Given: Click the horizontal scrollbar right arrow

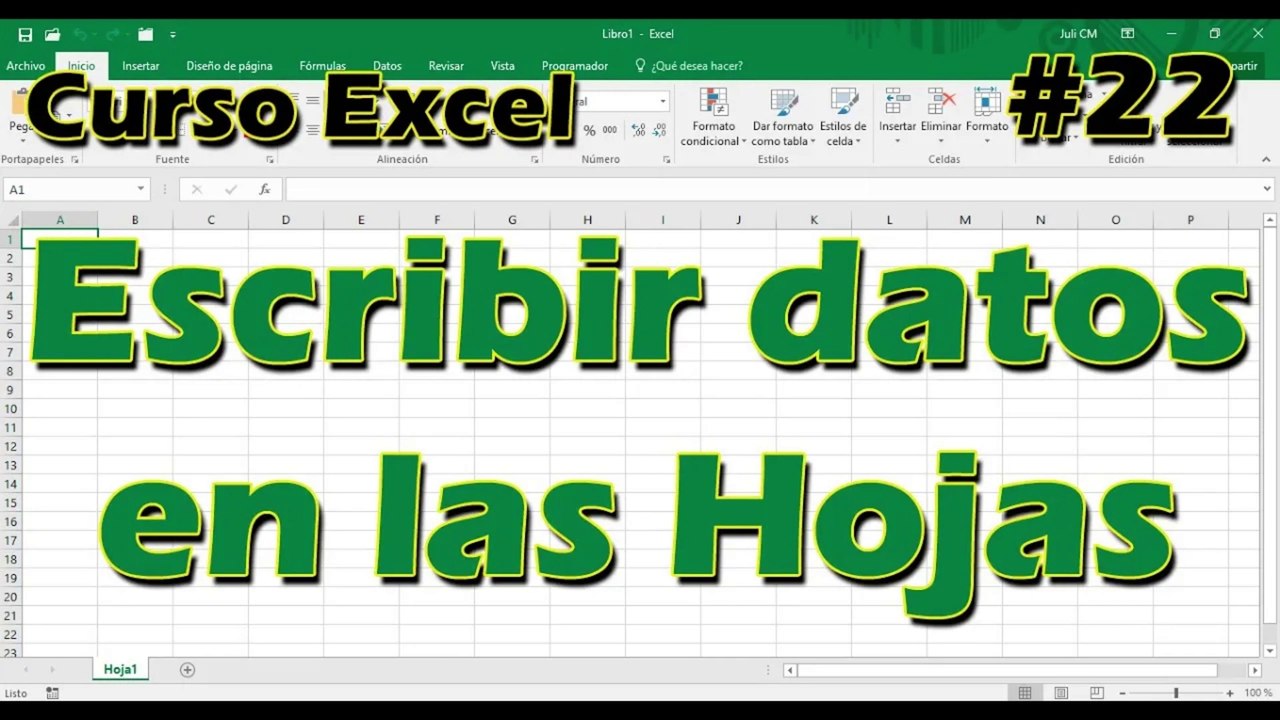Looking at the screenshot, I should (1255, 670).
